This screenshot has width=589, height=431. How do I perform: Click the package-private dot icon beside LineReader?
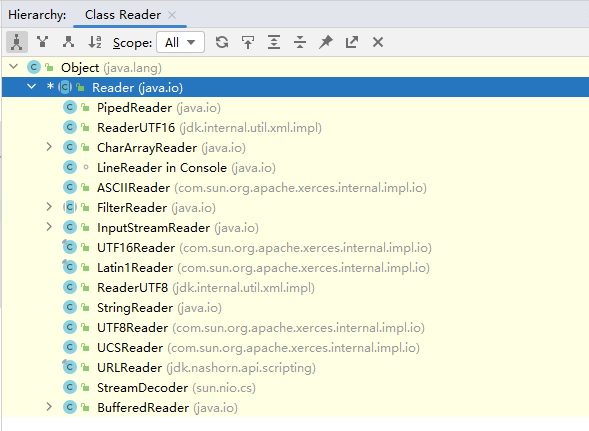[86, 167]
